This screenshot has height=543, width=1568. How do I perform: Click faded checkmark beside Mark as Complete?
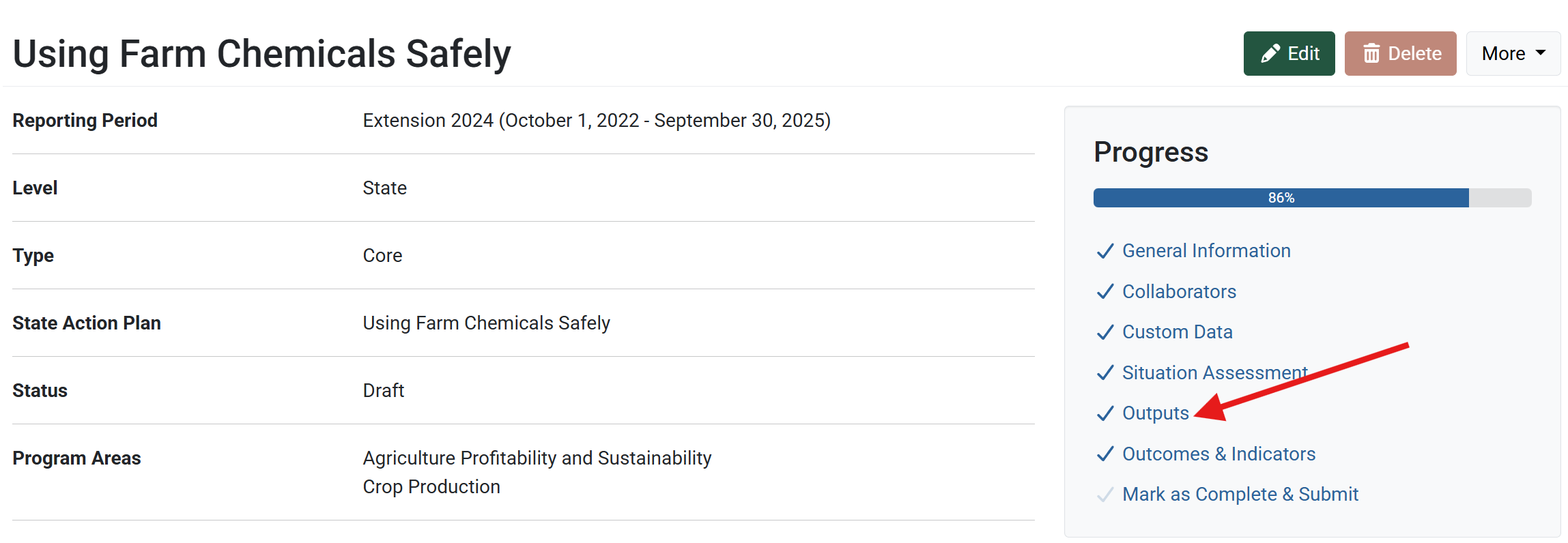click(x=1105, y=495)
